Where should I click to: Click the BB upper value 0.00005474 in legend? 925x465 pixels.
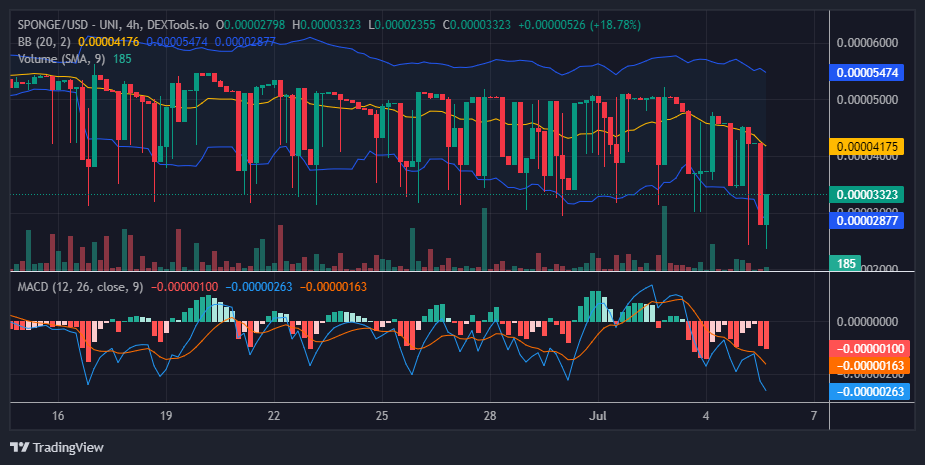click(177, 42)
